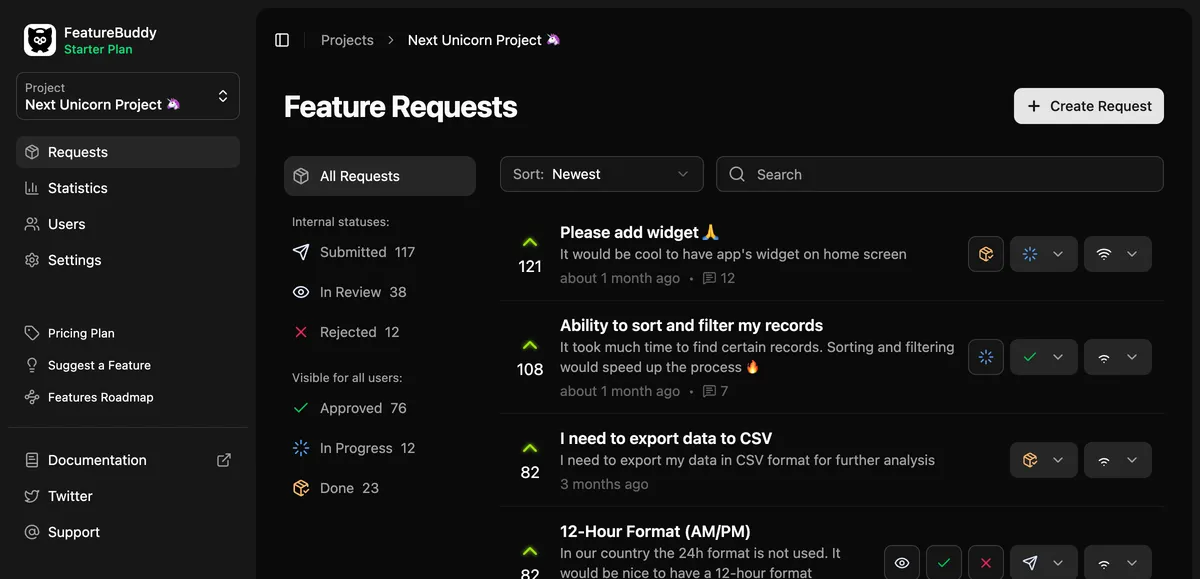The width and height of the screenshot is (1200, 579).
Task: Open visibility dropdown on widget request
Action: pyautogui.click(x=1117, y=254)
